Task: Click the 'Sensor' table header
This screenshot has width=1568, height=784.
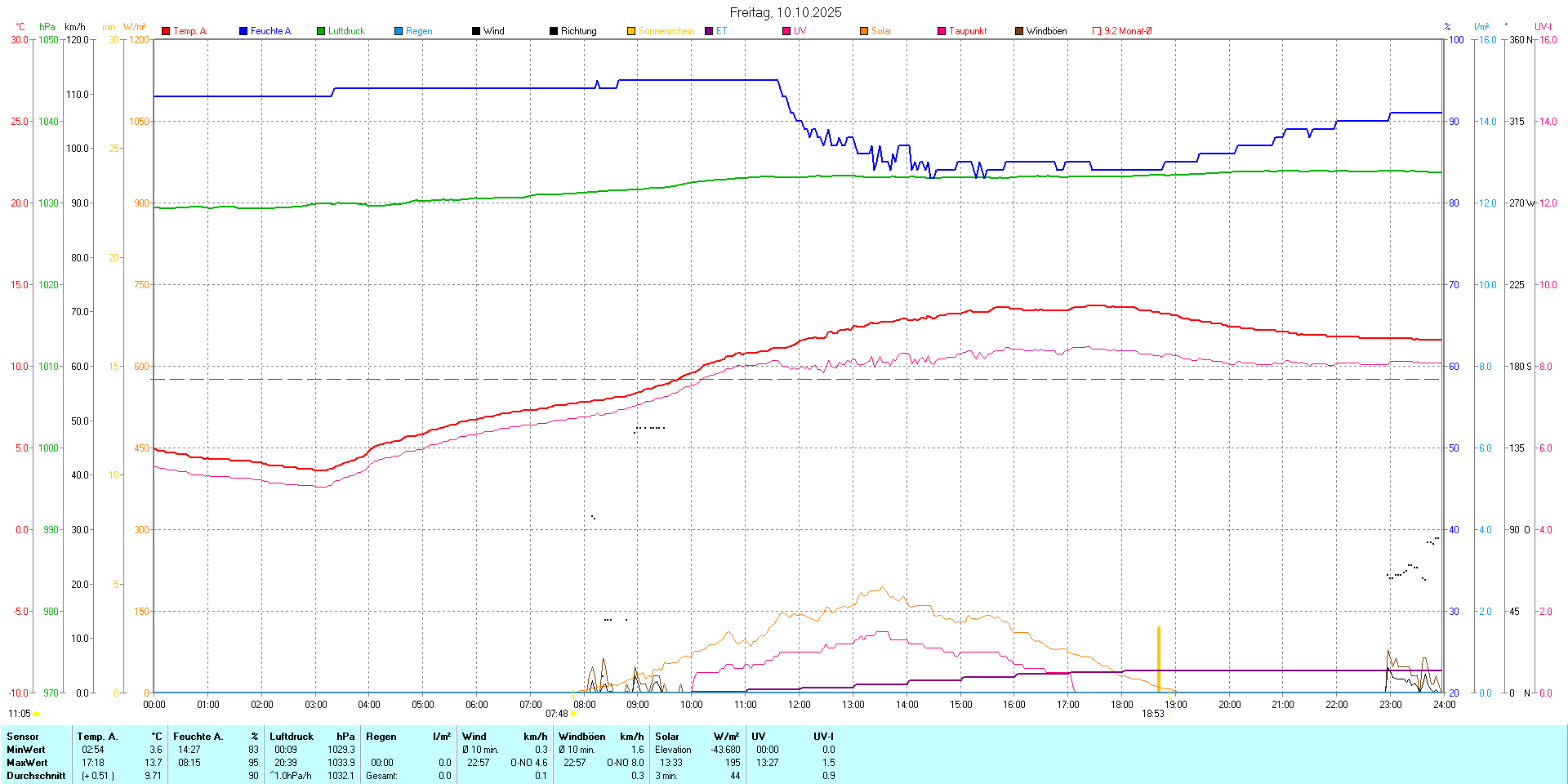Action: (23, 737)
